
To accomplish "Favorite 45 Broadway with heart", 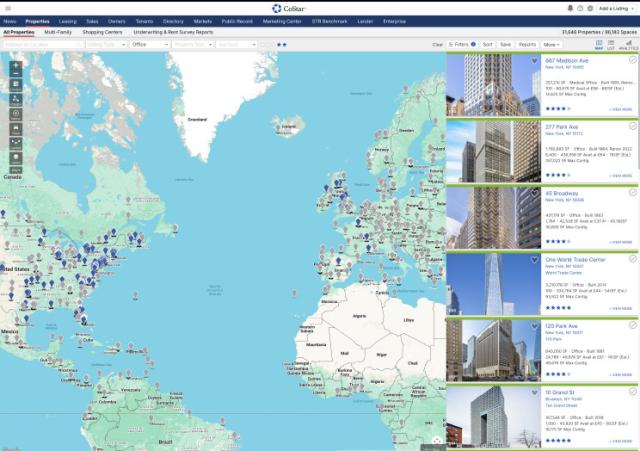I will coord(534,193).
